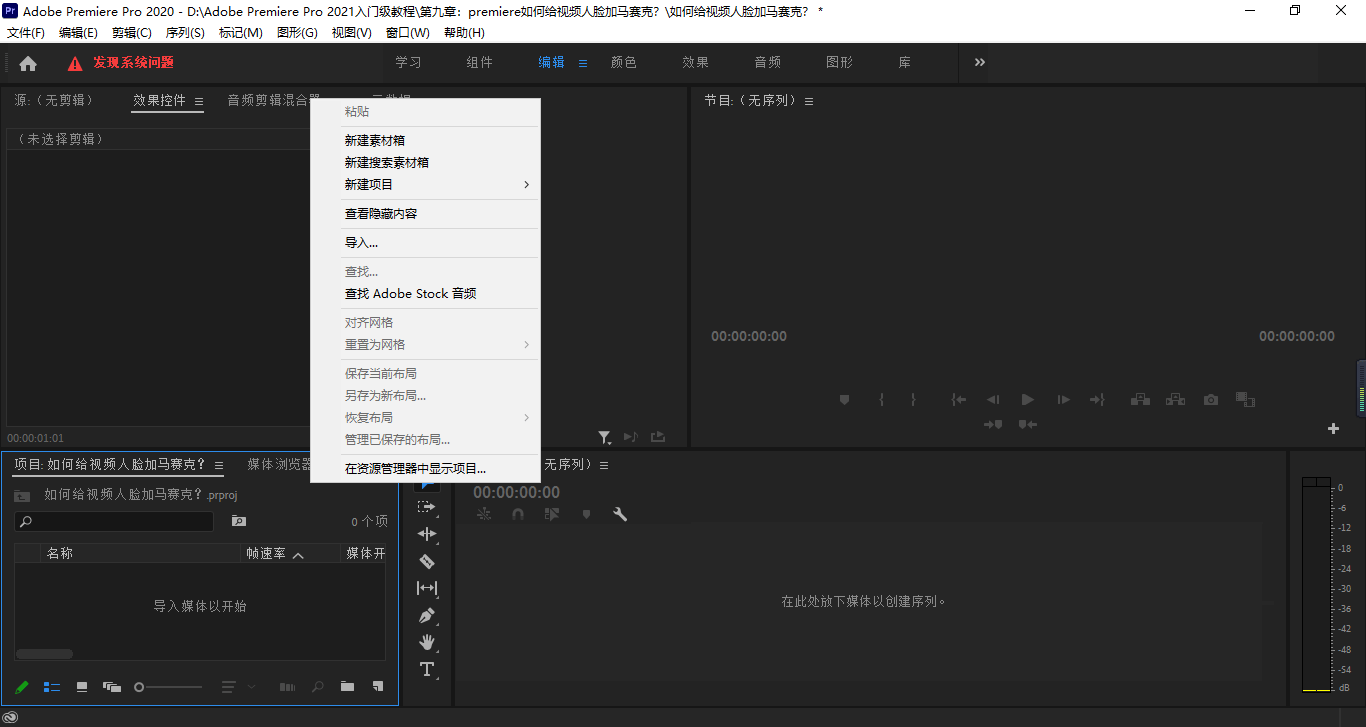Switch the Project panel to List View

click(x=52, y=687)
